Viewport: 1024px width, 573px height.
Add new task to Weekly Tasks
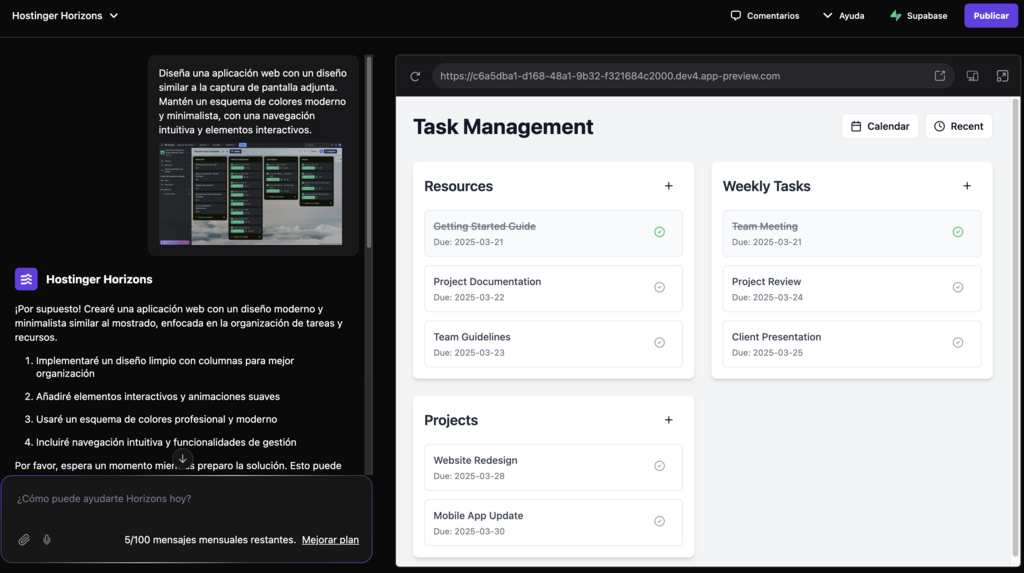[x=967, y=186]
